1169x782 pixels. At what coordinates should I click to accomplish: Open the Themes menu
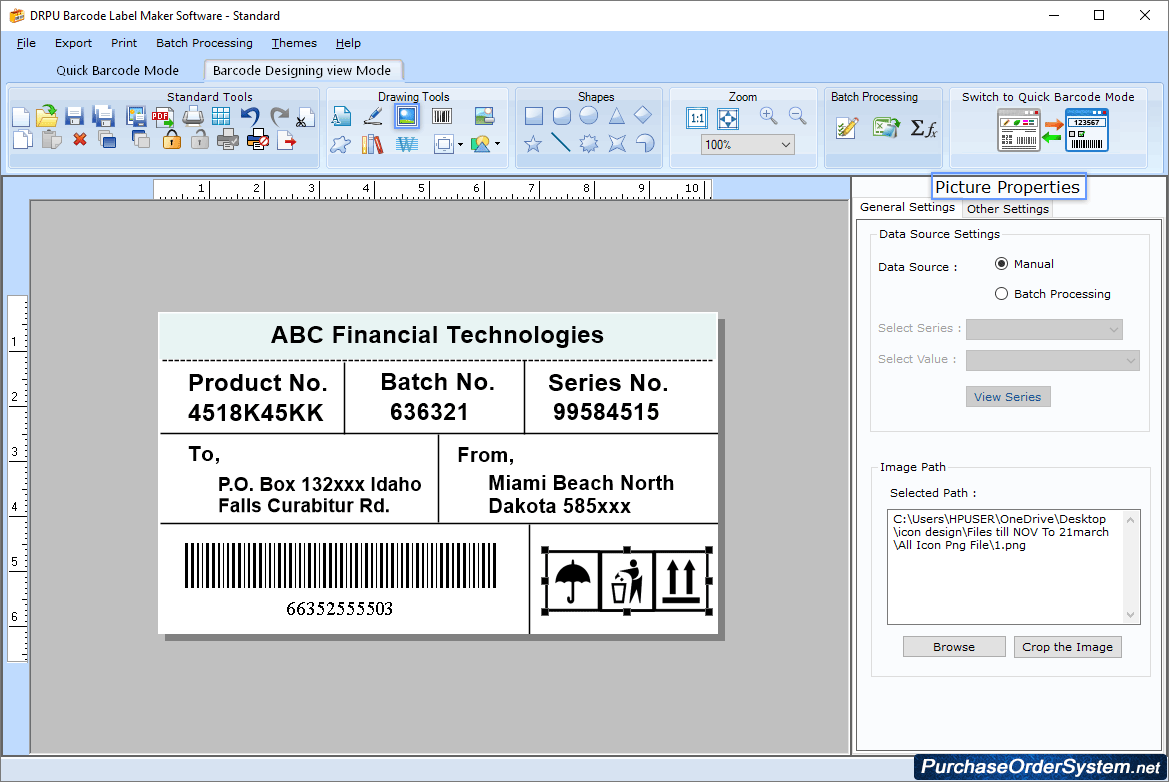pyautogui.click(x=294, y=43)
